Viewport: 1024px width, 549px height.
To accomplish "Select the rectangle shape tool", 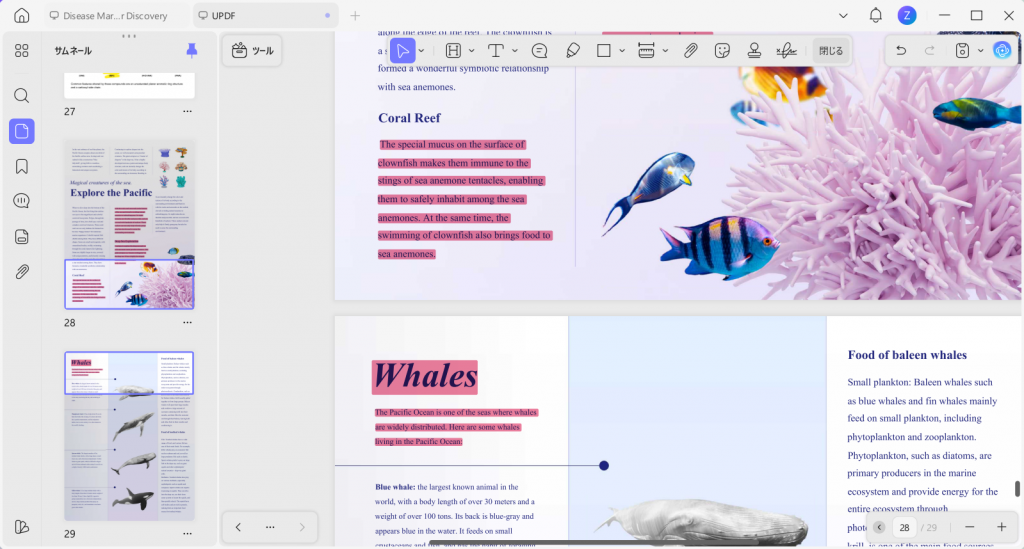I will (603, 50).
